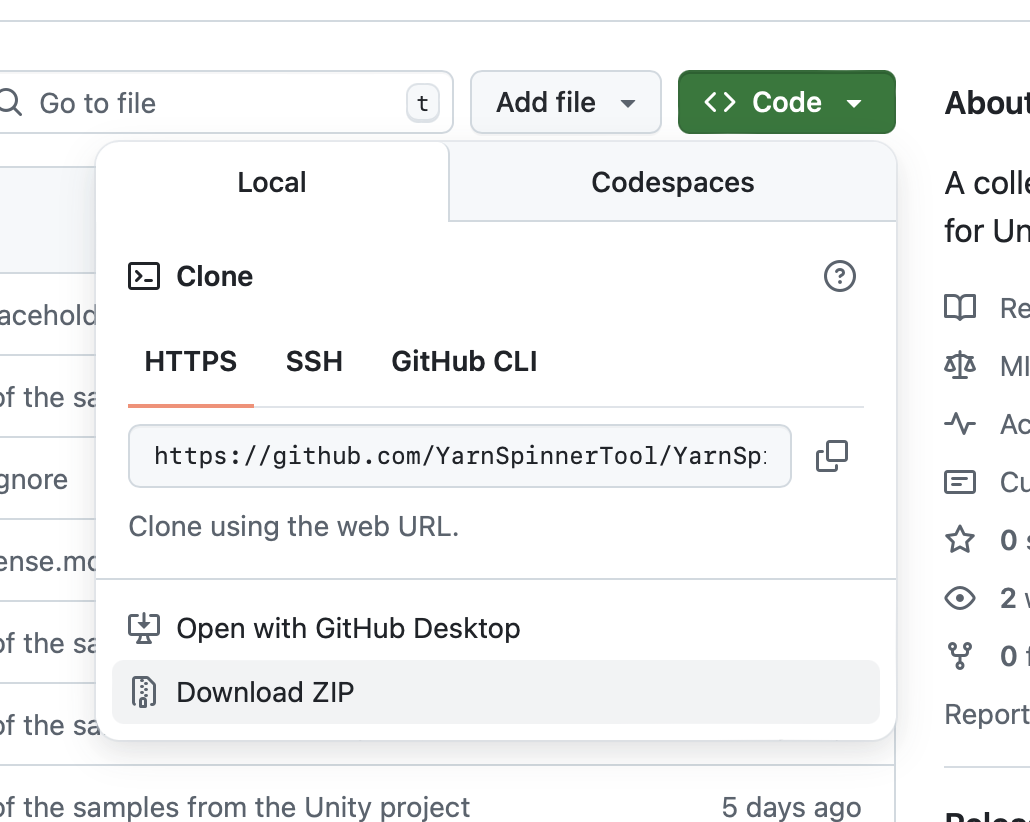Click the eye watchers icon
The width and height of the screenshot is (1030, 822).
pyautogui.click(x=960, y=598)
